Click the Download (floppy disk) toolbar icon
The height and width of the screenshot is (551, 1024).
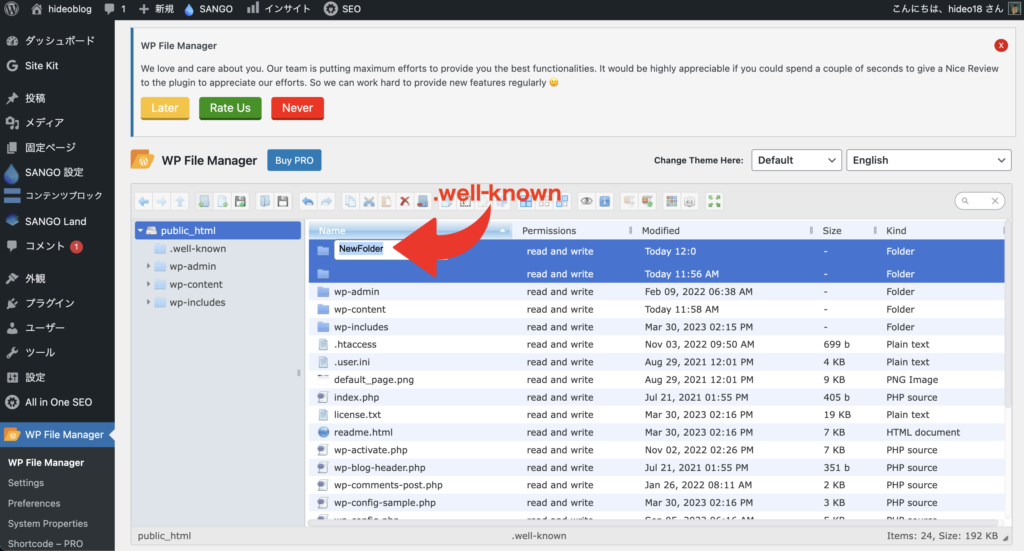(283, 201)
